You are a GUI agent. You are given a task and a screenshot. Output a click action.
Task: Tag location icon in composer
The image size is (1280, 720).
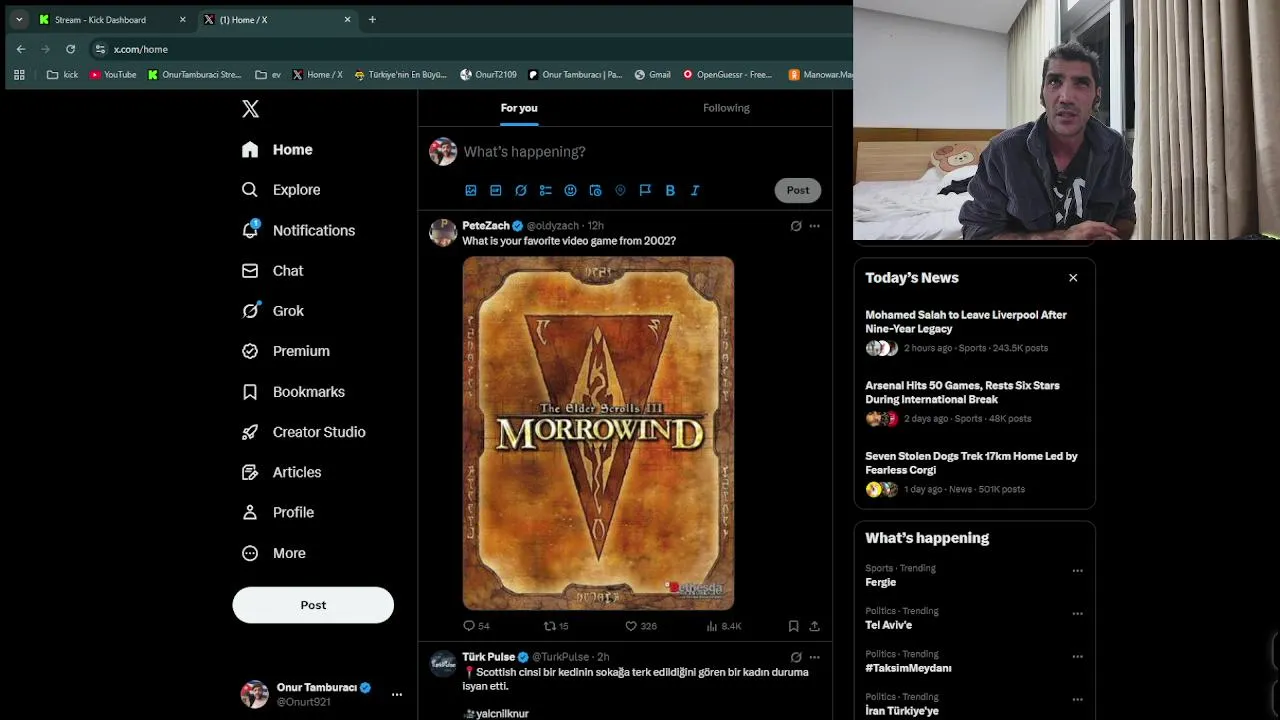pyautogui.click(x=620, y=190)
